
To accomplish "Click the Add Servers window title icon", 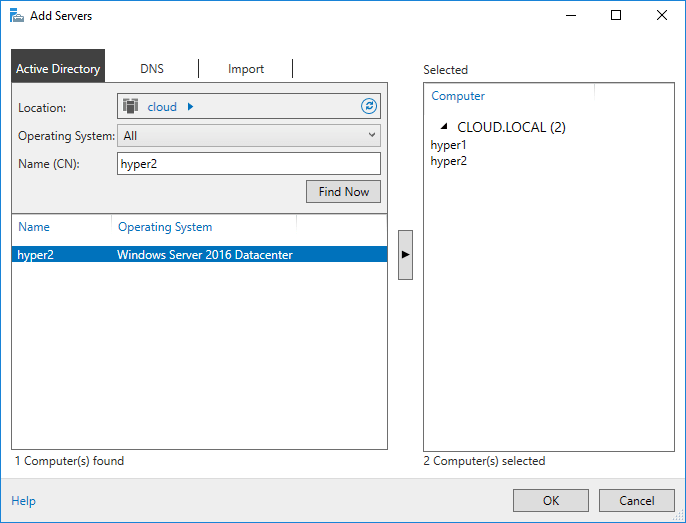I will (x=17, y=15).
